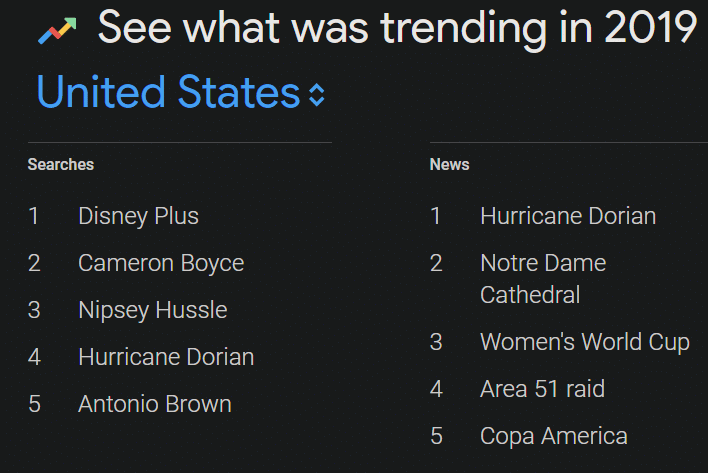
Task: Open Antonio Brown trending search
Action: pyautogui.click(x=155, y=404)
